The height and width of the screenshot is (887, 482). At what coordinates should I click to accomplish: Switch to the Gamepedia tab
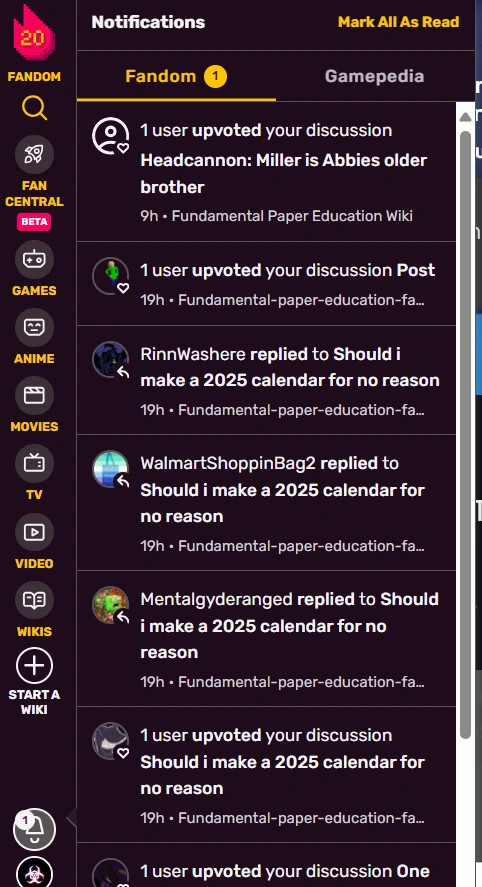374,76
